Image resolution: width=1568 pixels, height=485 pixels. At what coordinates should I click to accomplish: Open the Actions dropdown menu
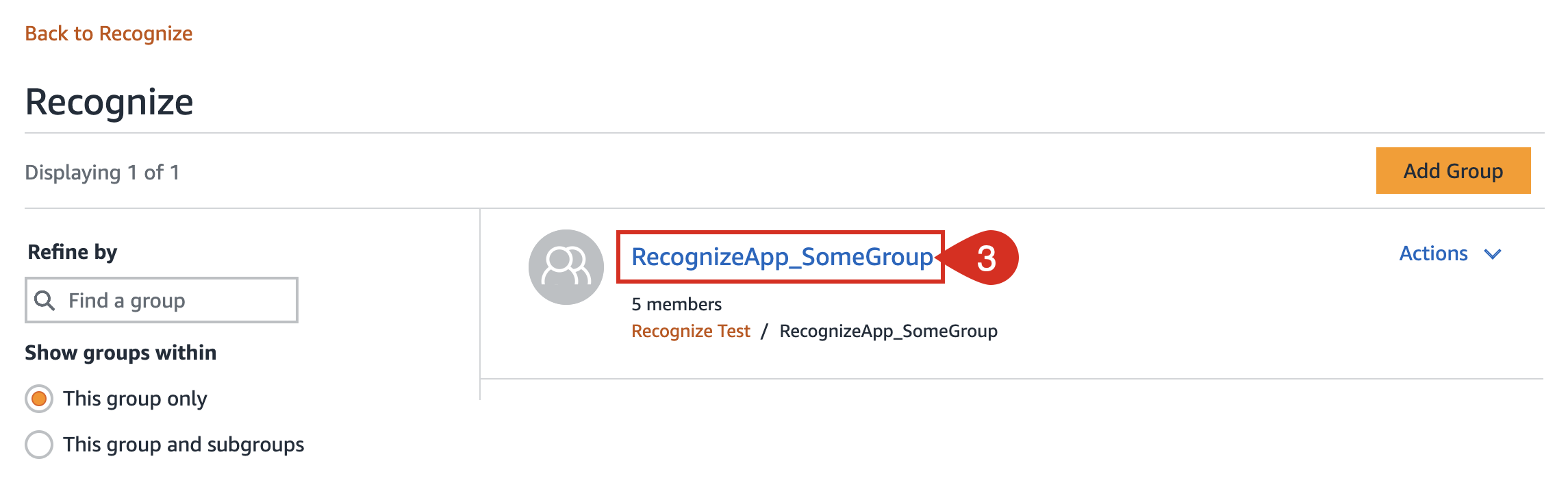tap(1450, 253)
